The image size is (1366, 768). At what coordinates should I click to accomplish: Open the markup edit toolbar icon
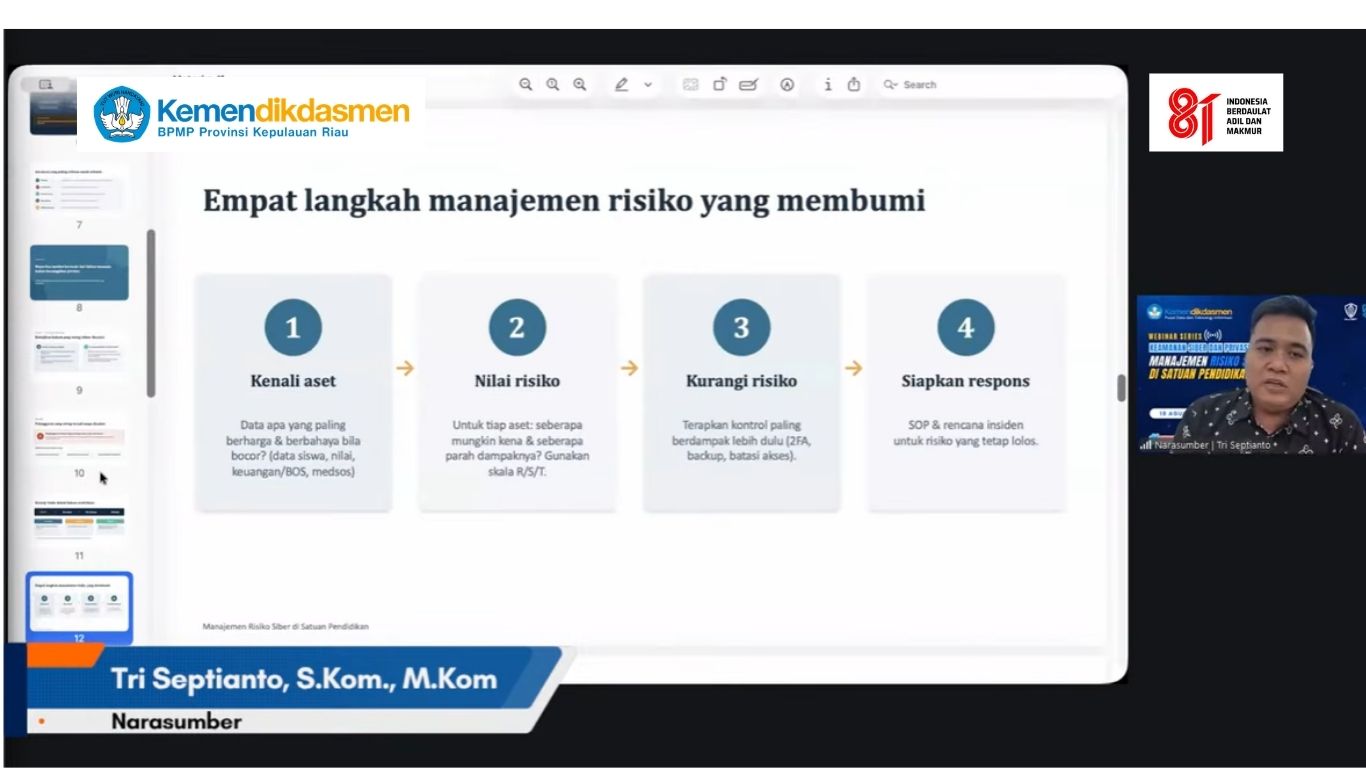748,85
